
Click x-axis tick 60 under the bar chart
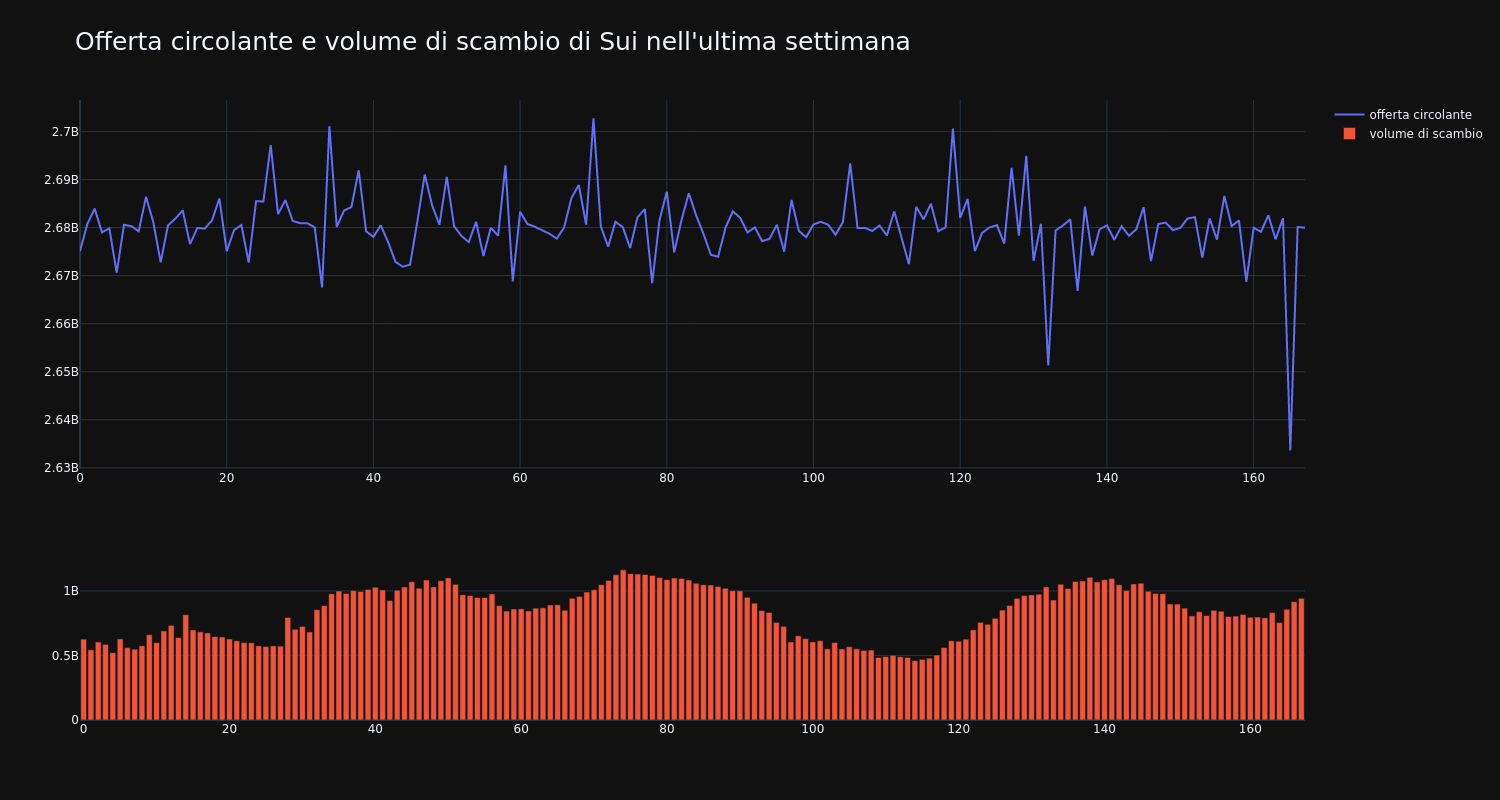521,730
